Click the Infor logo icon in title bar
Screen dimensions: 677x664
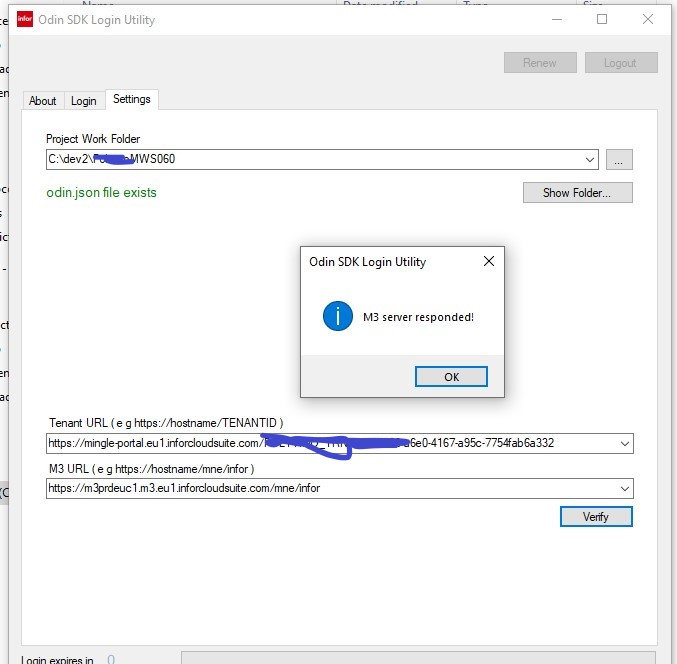point(25,19)
